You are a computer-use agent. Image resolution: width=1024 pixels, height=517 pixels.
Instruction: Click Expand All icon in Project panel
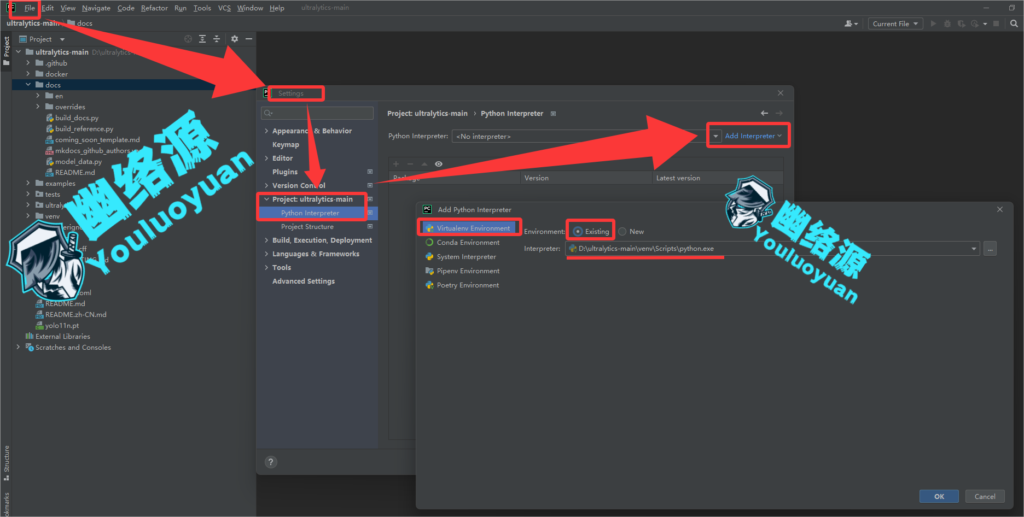pyautogui.click(x=202, y=39)
